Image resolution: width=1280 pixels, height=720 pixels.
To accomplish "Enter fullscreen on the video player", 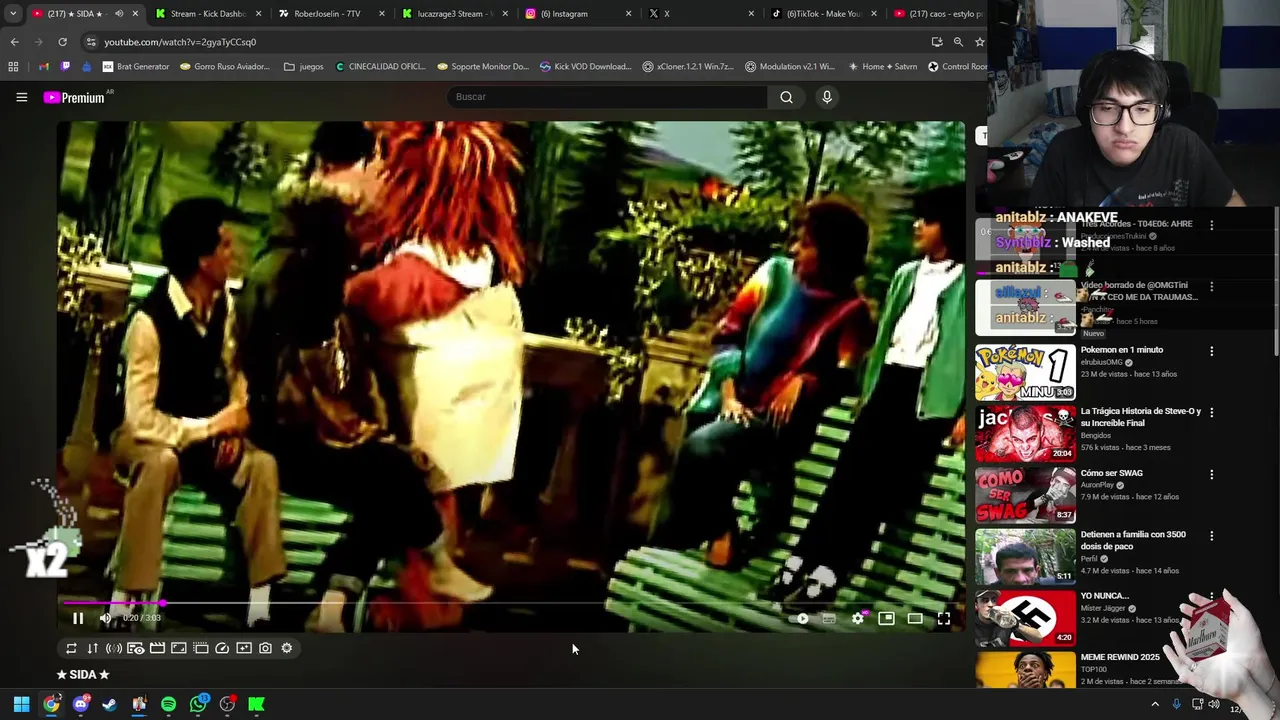I will tap(943, 619).
